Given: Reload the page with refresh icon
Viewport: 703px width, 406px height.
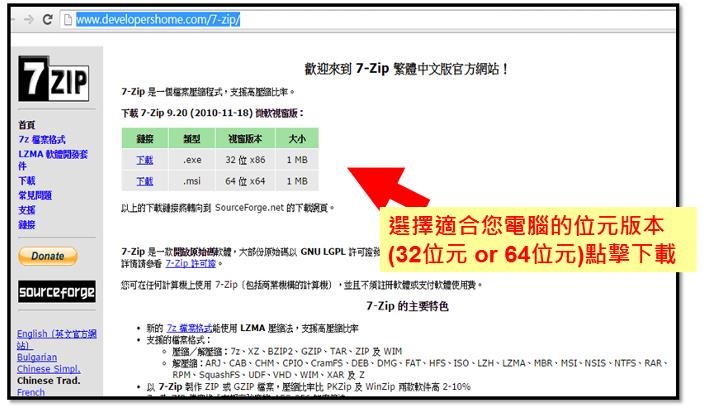Looking at the screenshot, I should click(x=47, y=19).
